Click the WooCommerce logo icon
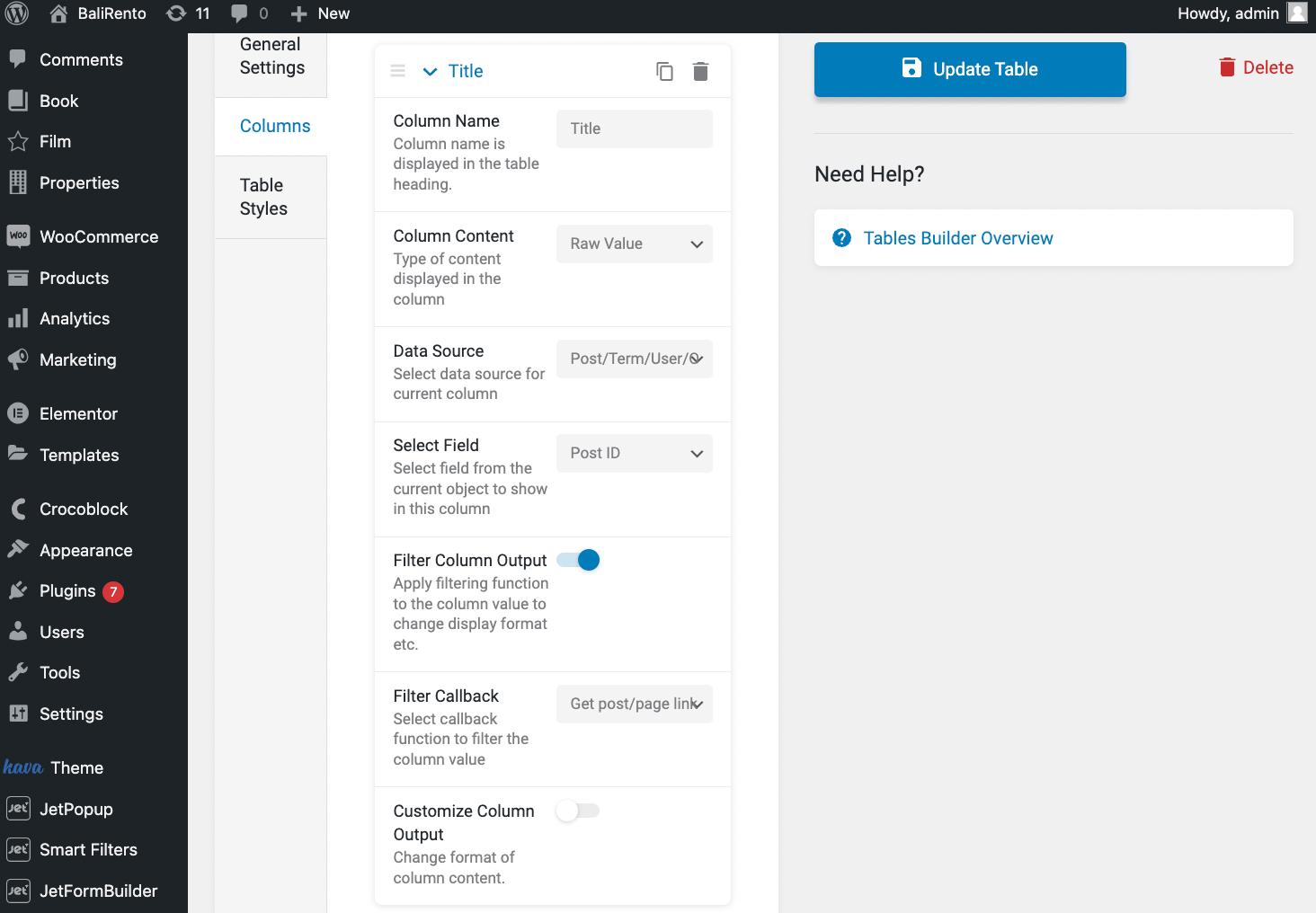This screenshot has width=1316, height=913. point(17,236)
